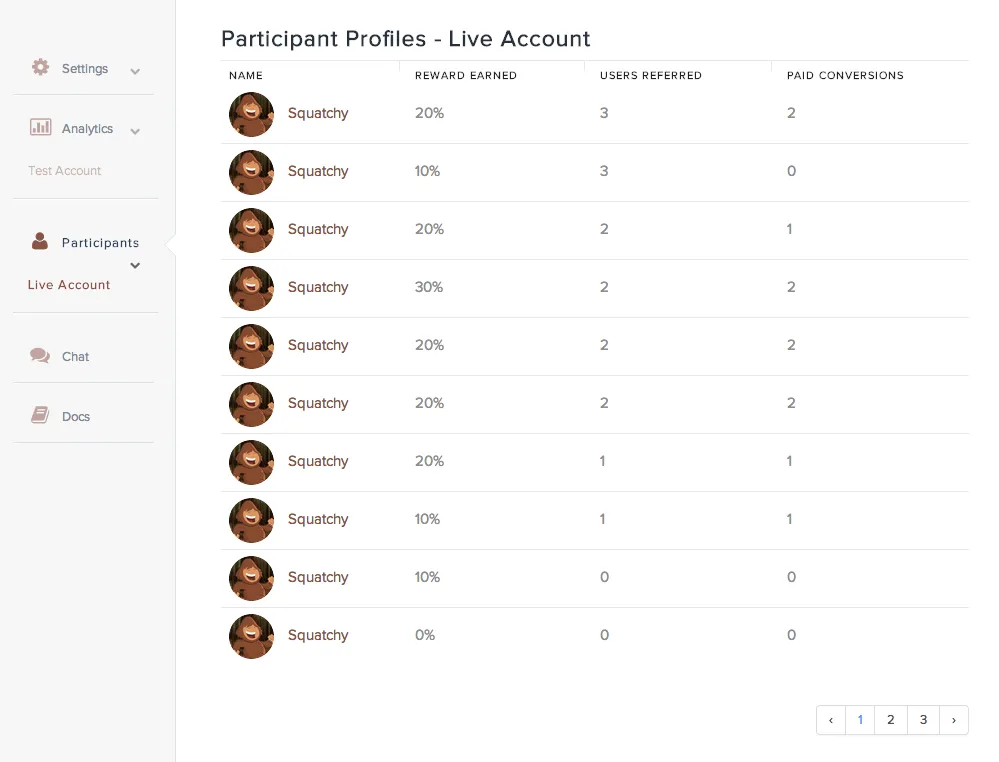The image size is (999, 762).
Task: Go to page 3 of participants
Action: point(923,720)
